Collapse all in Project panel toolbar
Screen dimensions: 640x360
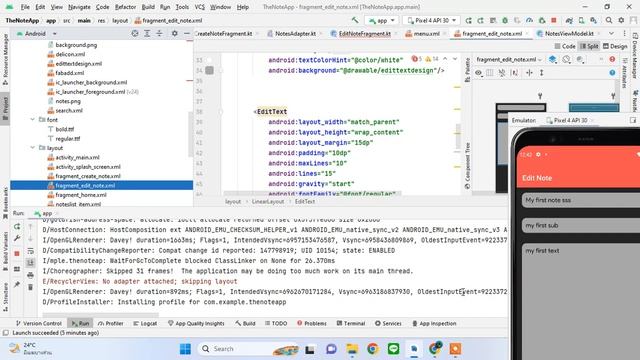pos(159,33)
